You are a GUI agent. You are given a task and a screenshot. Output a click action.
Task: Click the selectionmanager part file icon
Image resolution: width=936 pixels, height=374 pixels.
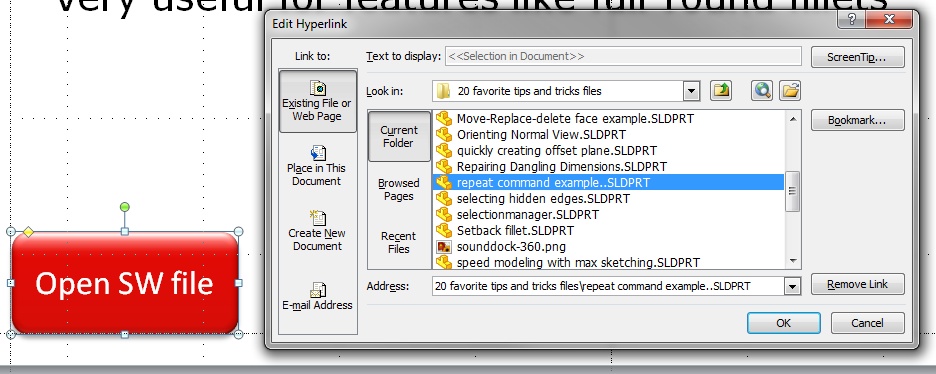(x=444, y=214)
